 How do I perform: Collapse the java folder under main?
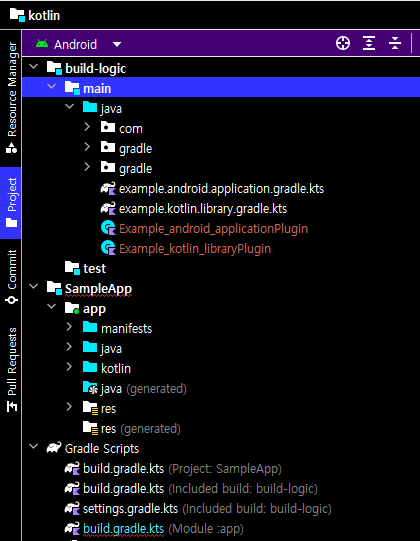tap(69, 107)
